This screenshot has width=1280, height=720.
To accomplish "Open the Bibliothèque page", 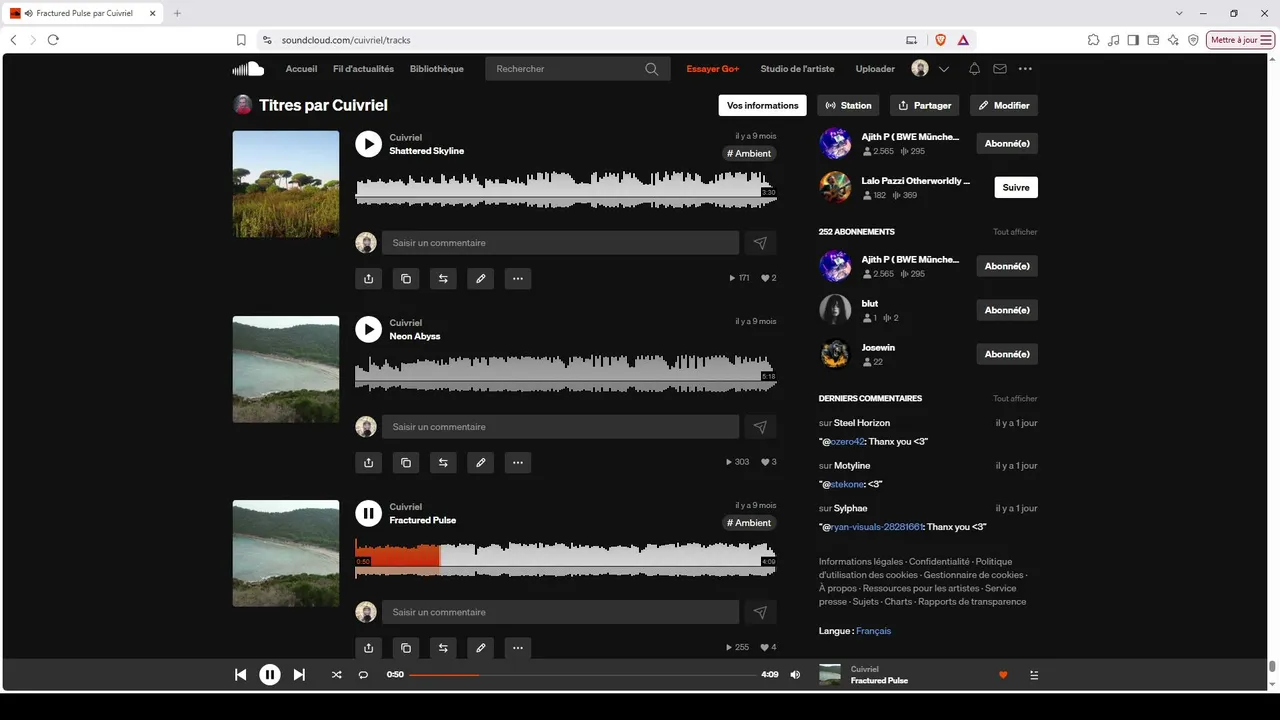I will pos(437,69).
